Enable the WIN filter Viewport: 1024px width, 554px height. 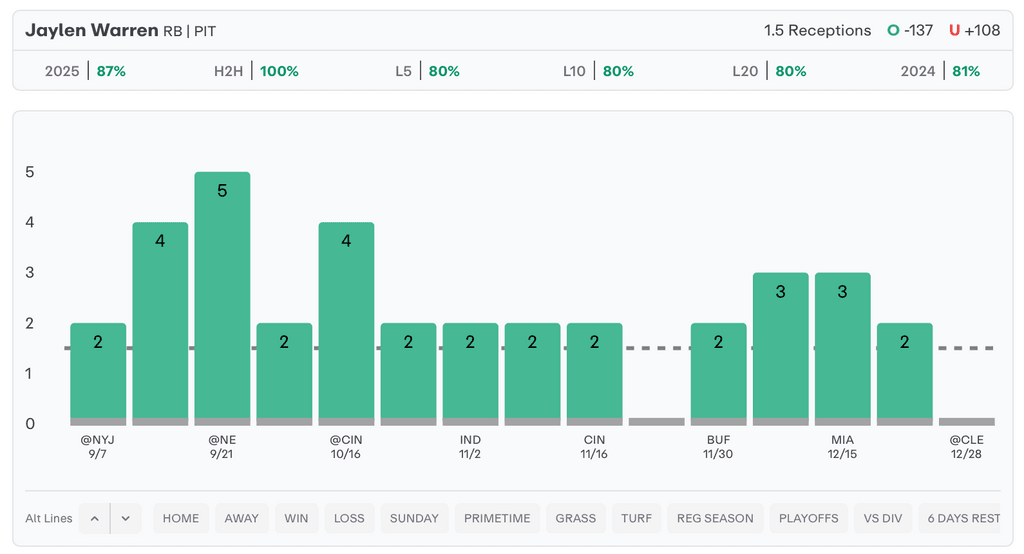(296, 518)
